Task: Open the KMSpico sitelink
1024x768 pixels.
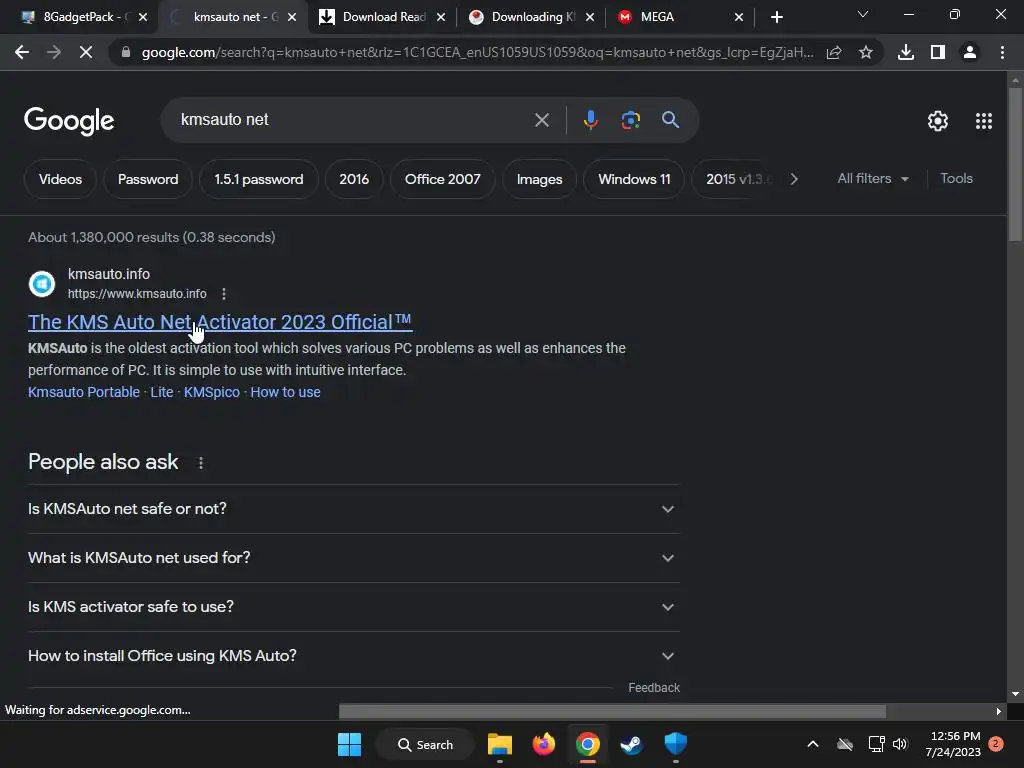Action: [212, 392]
